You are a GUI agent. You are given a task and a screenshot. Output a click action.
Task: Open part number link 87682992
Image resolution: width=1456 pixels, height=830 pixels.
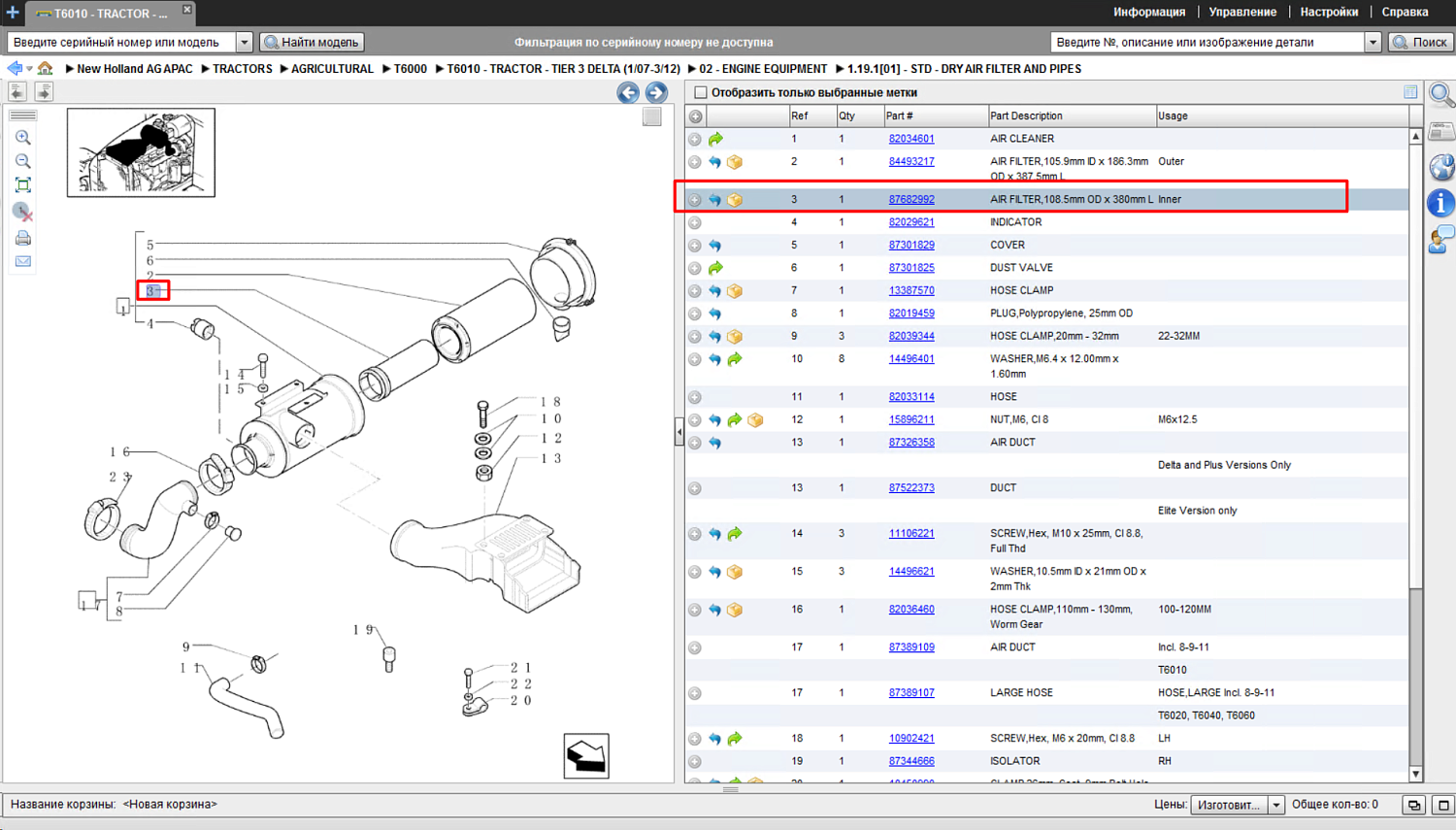click(911, 200)
